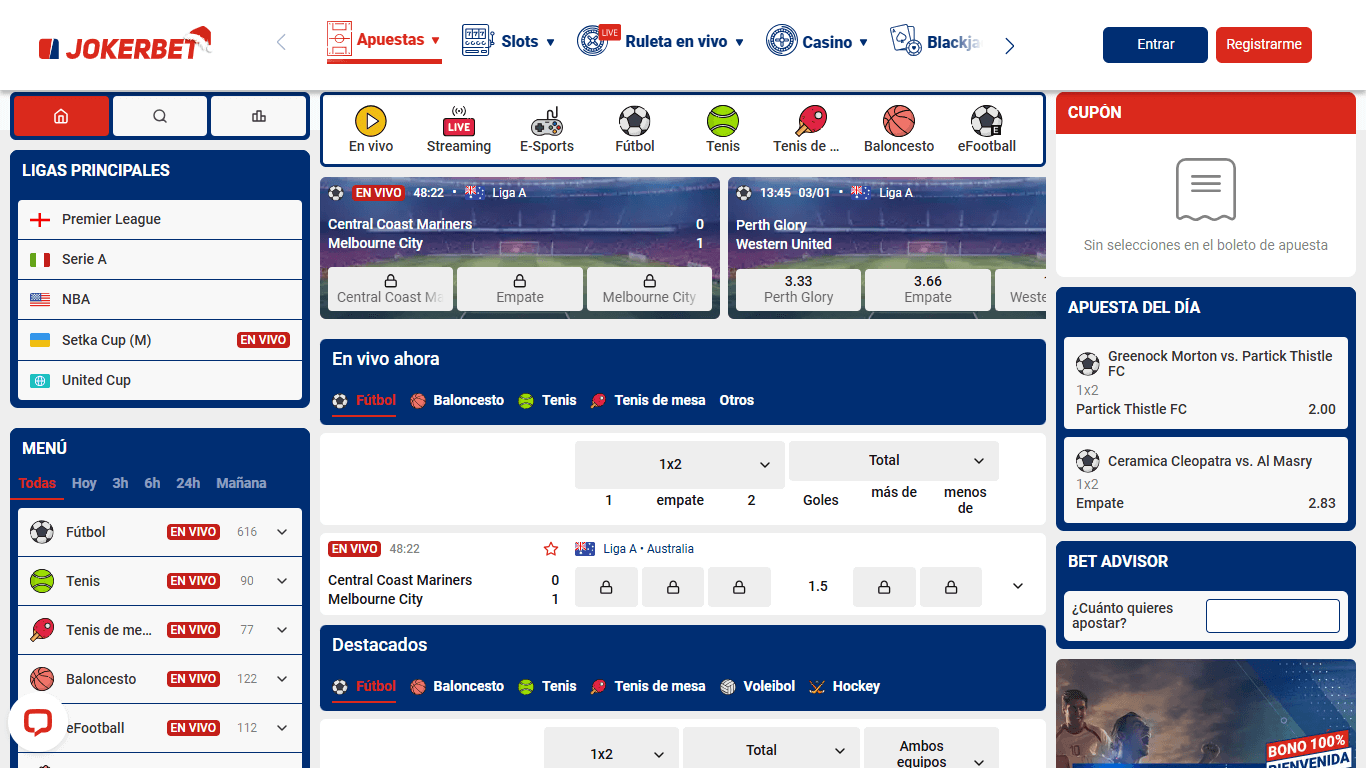Image resolution: width=1366 pixels, height=768 pixels.
Task: Open the home icon tab
Action: 61,116
